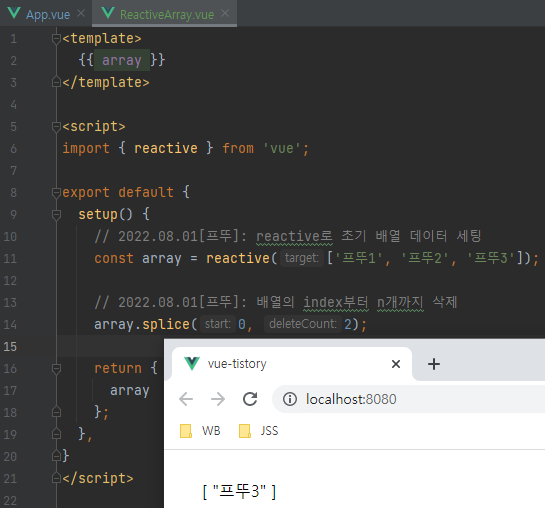
Task: Click the Vue icon on App.vue tab
Action: (14, 13)
